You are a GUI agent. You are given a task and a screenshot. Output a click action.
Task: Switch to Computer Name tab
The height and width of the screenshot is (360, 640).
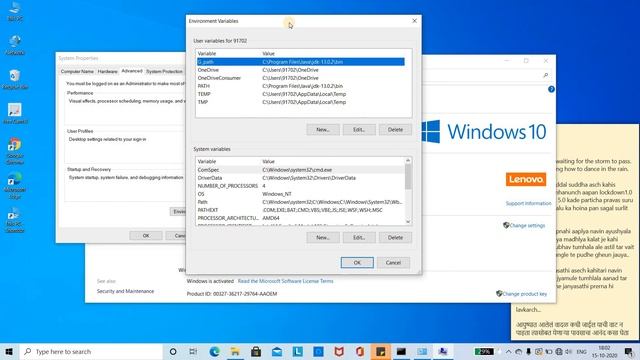click(77, 71)
